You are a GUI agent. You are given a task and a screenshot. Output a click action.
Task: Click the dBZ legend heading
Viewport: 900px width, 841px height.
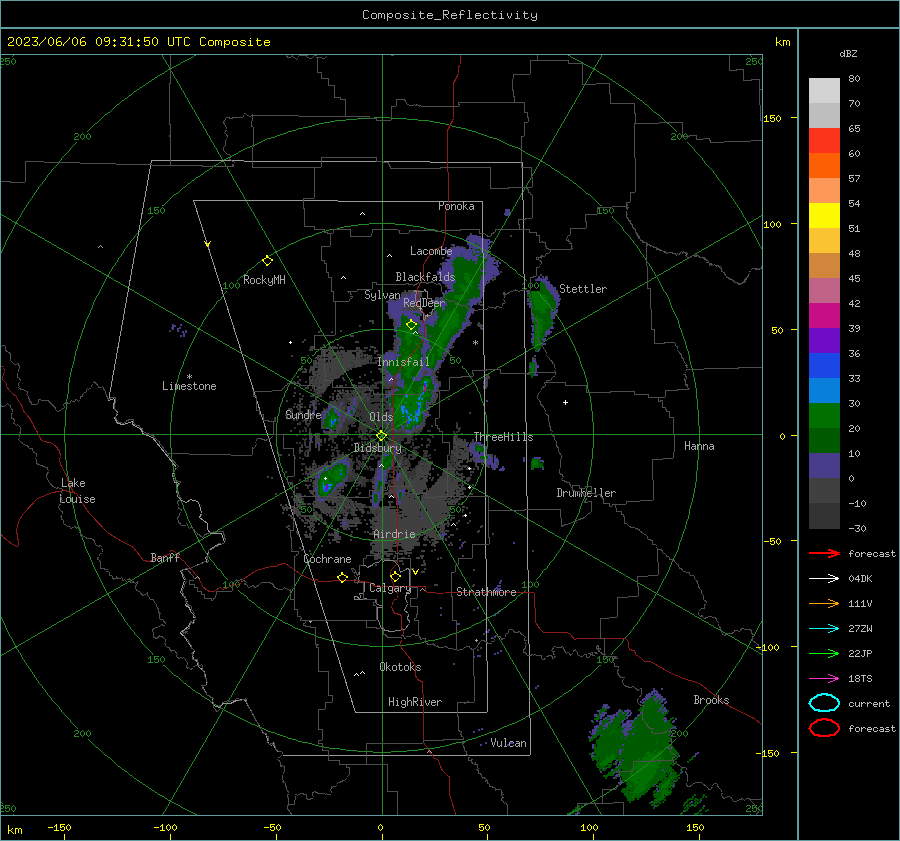pyautogui.click(x=848, y=53)
